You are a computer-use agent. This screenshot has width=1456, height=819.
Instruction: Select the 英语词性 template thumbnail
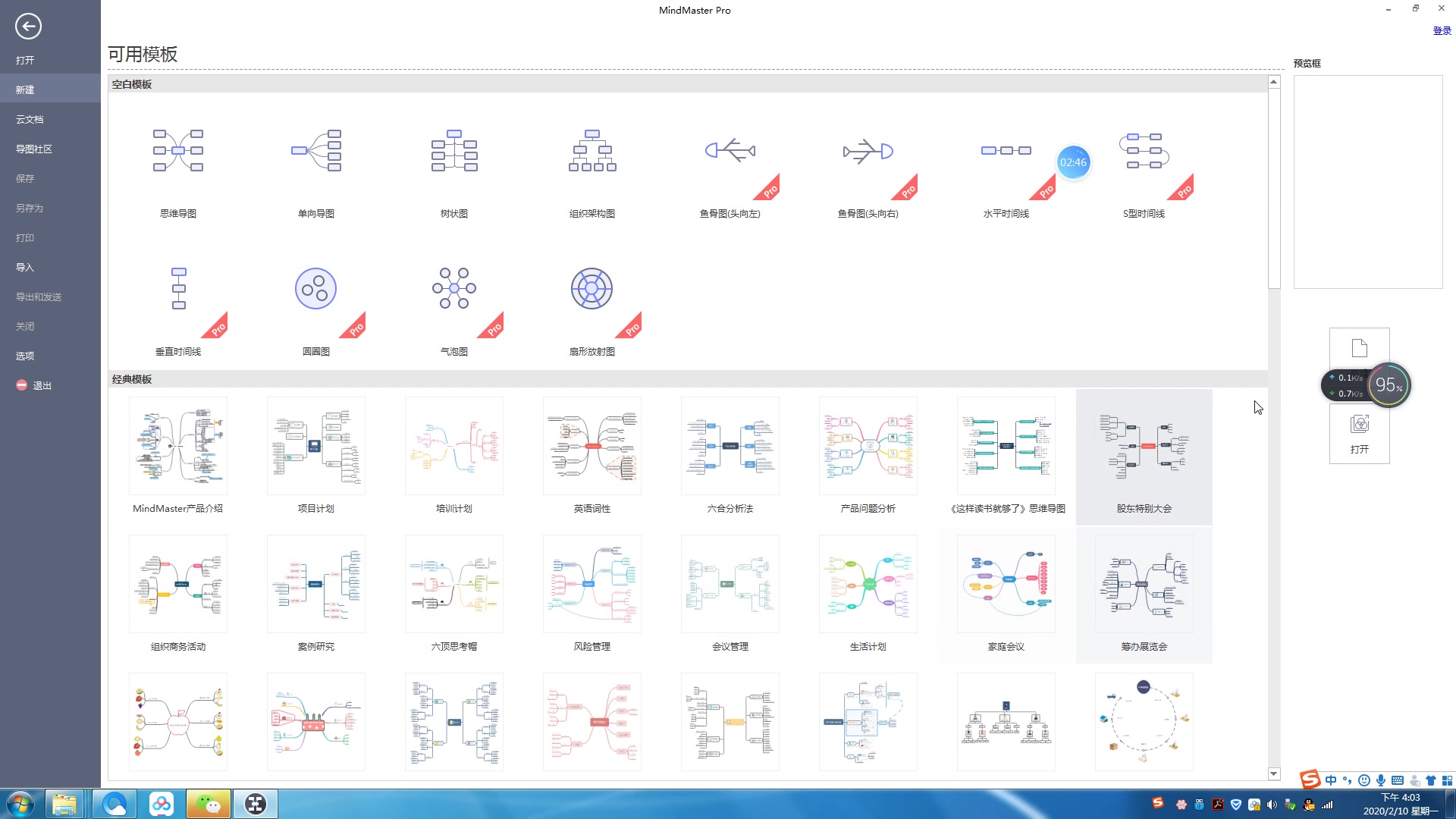[x=592, y=447]
